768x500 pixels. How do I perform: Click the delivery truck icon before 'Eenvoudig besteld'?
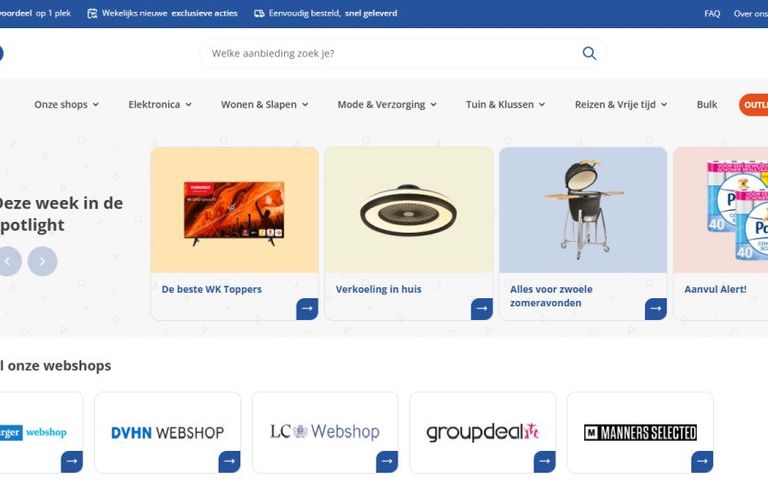(259, 14)
